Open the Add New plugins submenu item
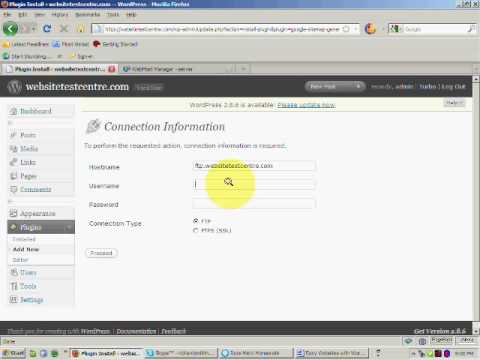Image resolution: width=480 pixels, height=360 pixels. click(x=26, y=249)
